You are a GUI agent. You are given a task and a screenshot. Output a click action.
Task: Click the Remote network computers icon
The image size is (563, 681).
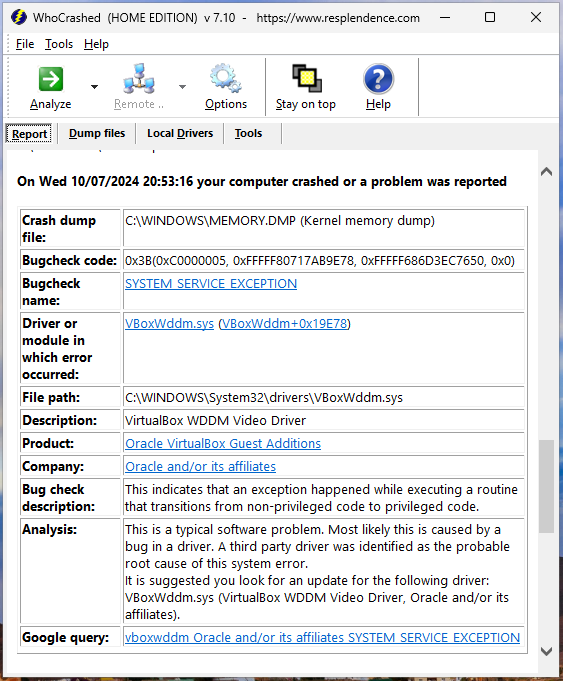tap(139, 79)
